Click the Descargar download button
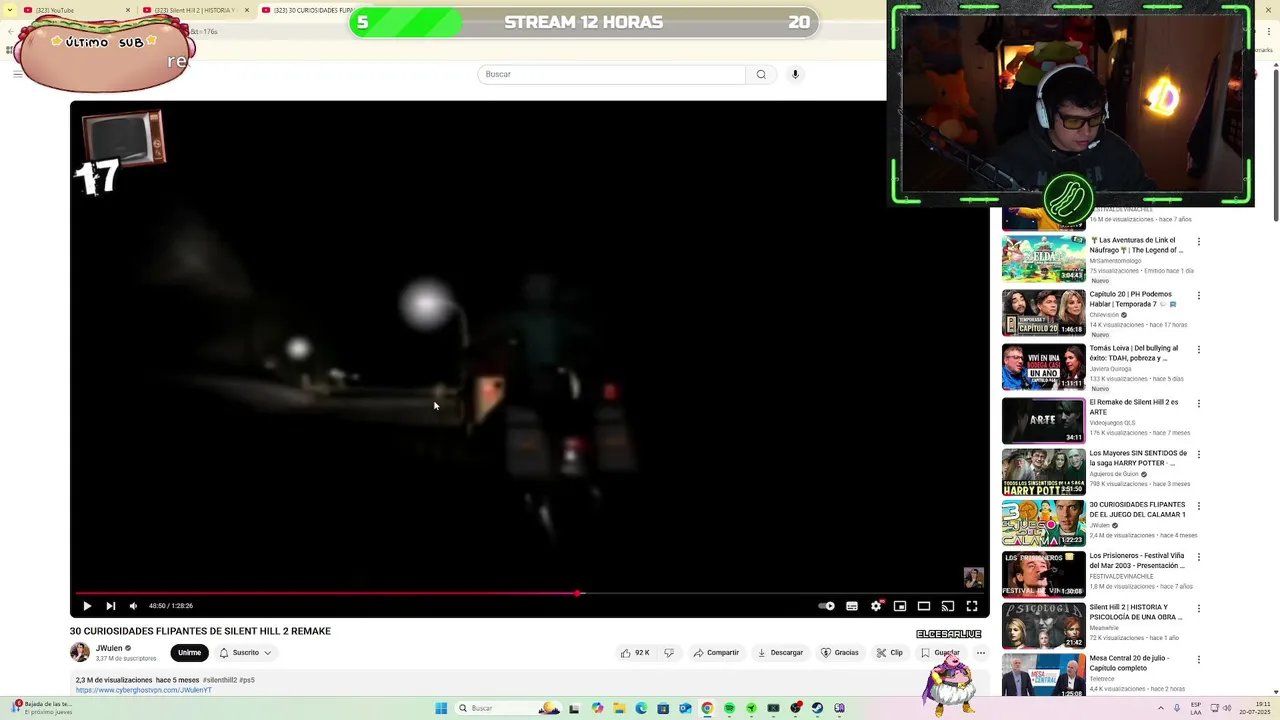Viewport: 1280px width, 720px height. [x=780, y=653]
